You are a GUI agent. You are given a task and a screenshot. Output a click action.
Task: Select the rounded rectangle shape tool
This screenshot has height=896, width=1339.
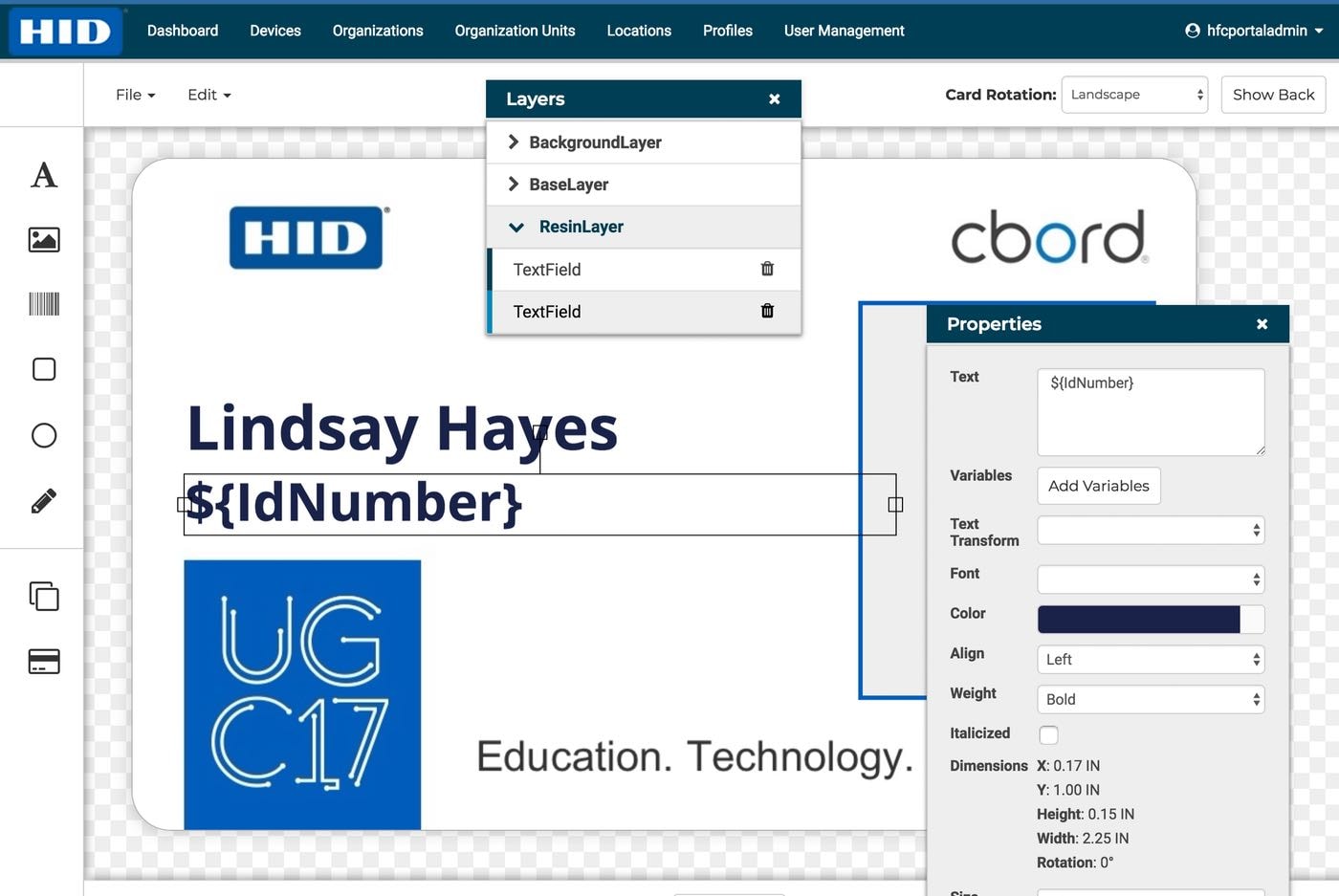coord(44,369)
